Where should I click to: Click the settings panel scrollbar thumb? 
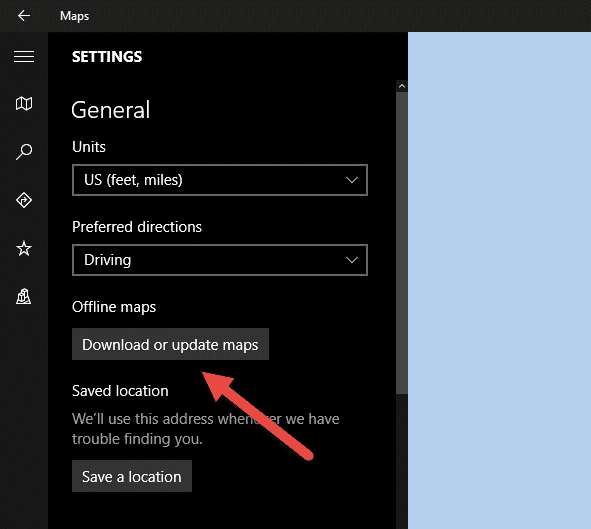point(402,243)
